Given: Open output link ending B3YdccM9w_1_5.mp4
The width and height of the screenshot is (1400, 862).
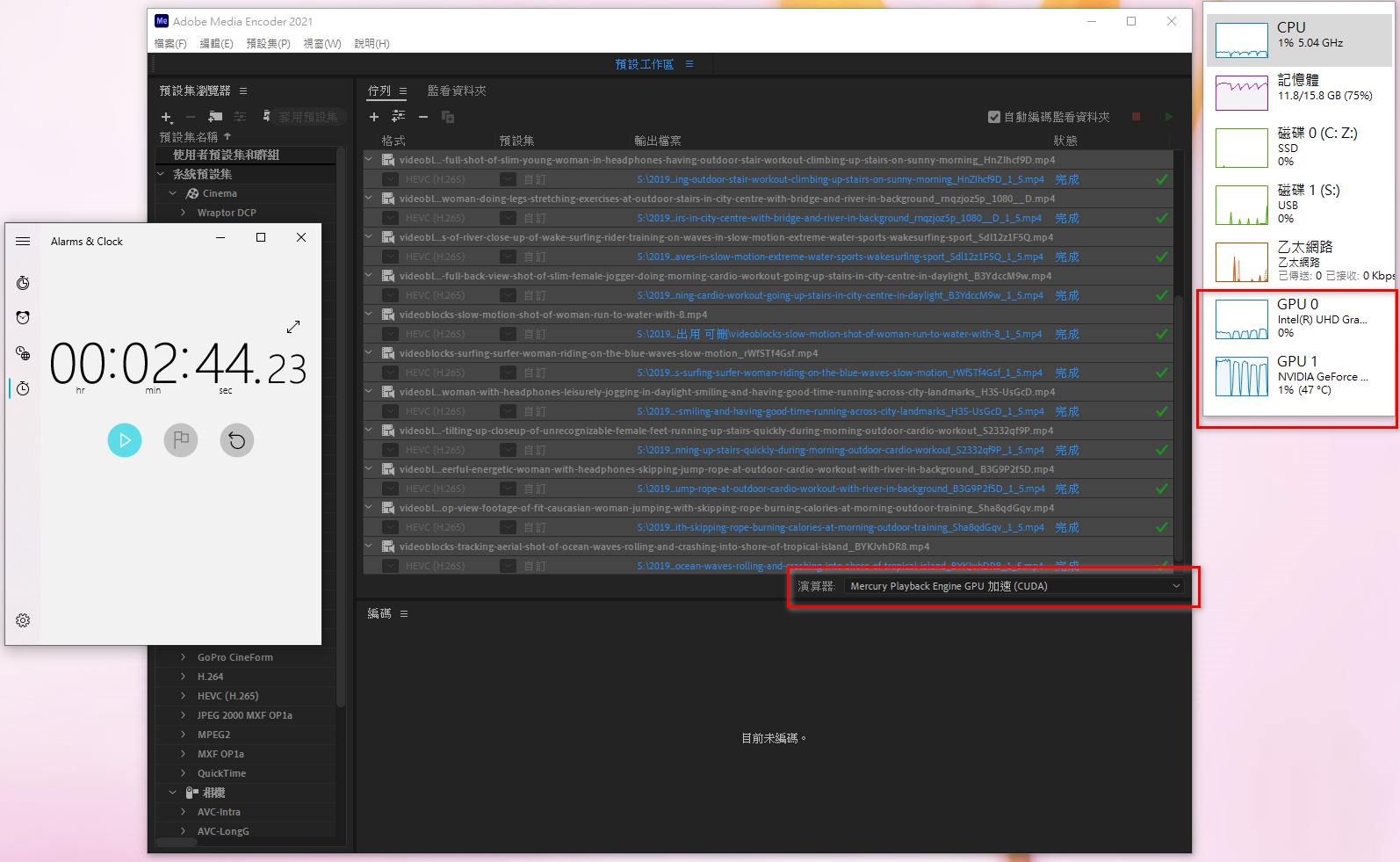Looking at the screenshot, I should [841, 295].
